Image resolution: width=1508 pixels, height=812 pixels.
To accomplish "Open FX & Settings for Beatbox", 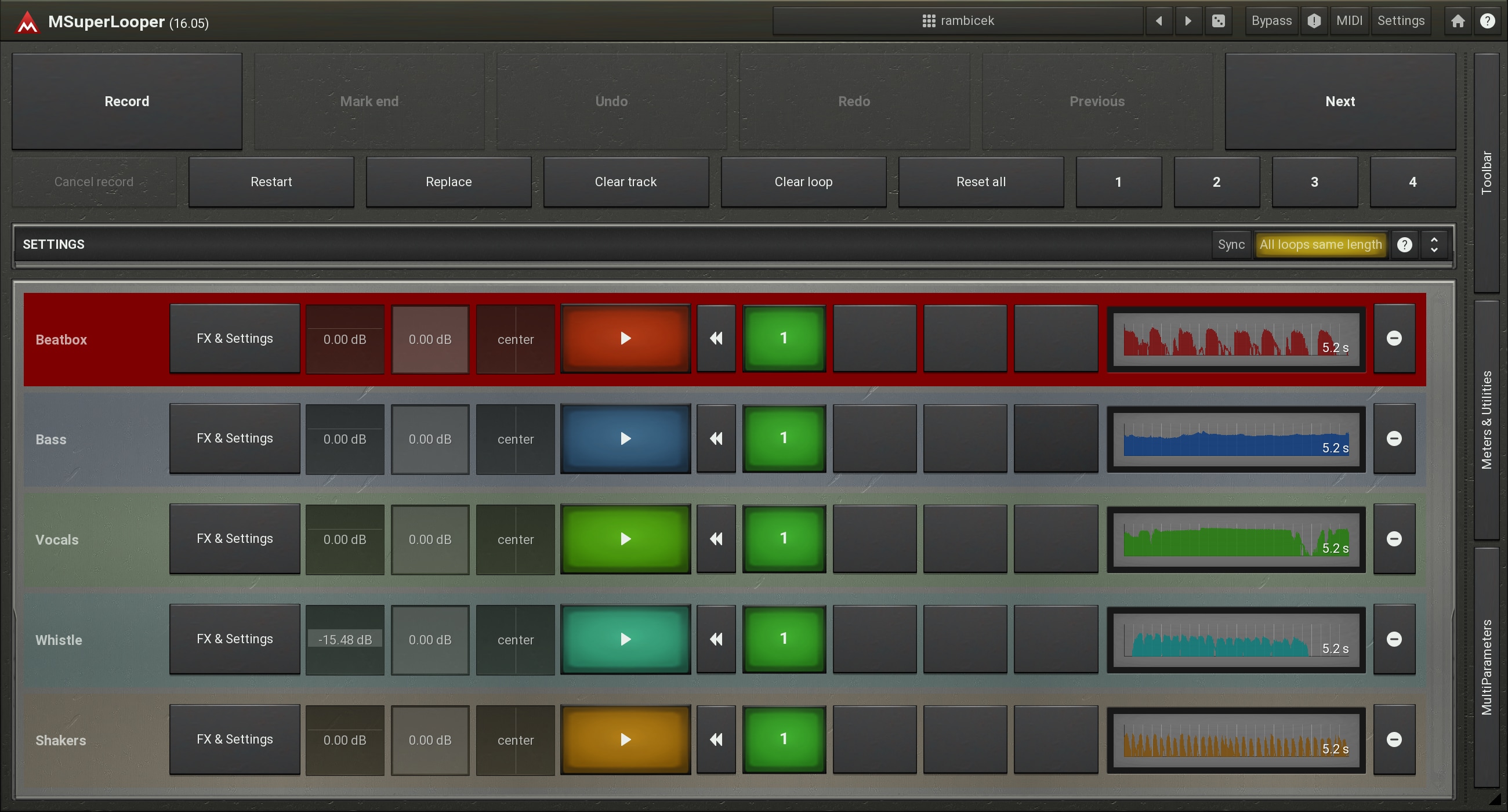I will [235, 338].
